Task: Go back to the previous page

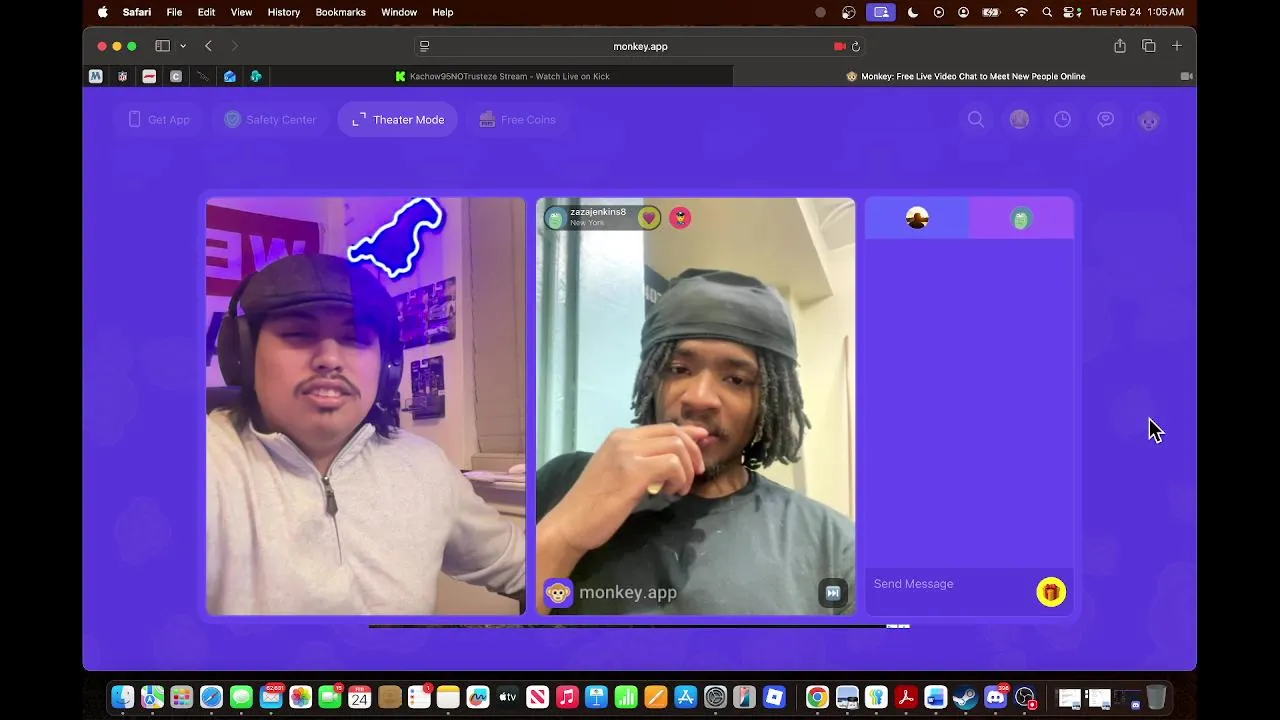Action: 208,46
